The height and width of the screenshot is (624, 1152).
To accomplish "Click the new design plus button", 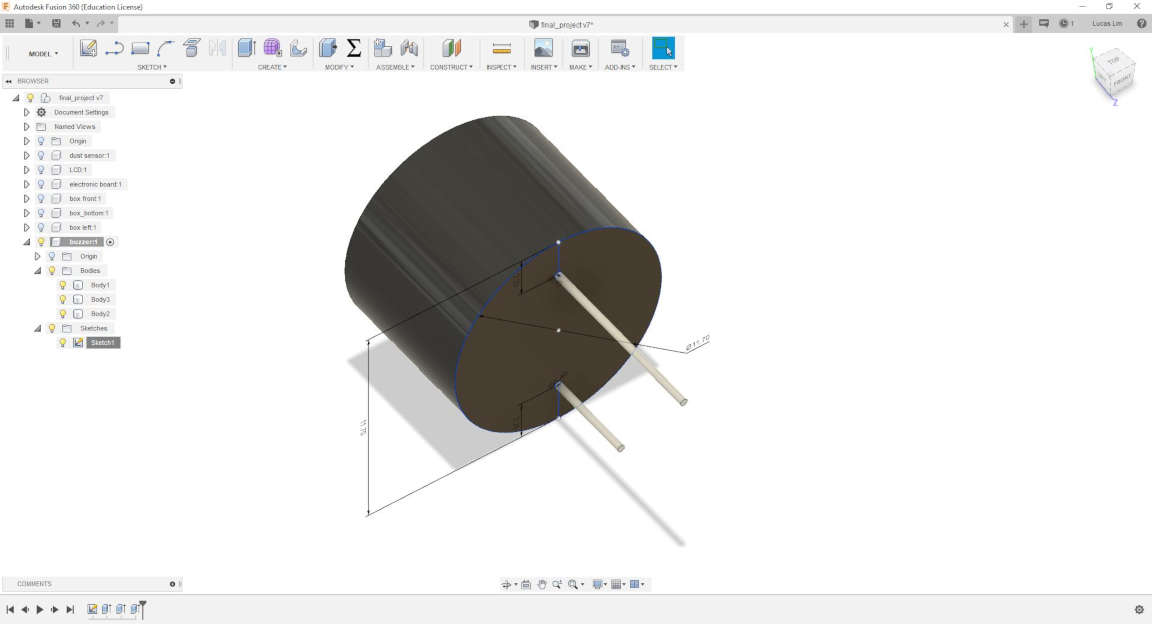I will (1023, 24).
